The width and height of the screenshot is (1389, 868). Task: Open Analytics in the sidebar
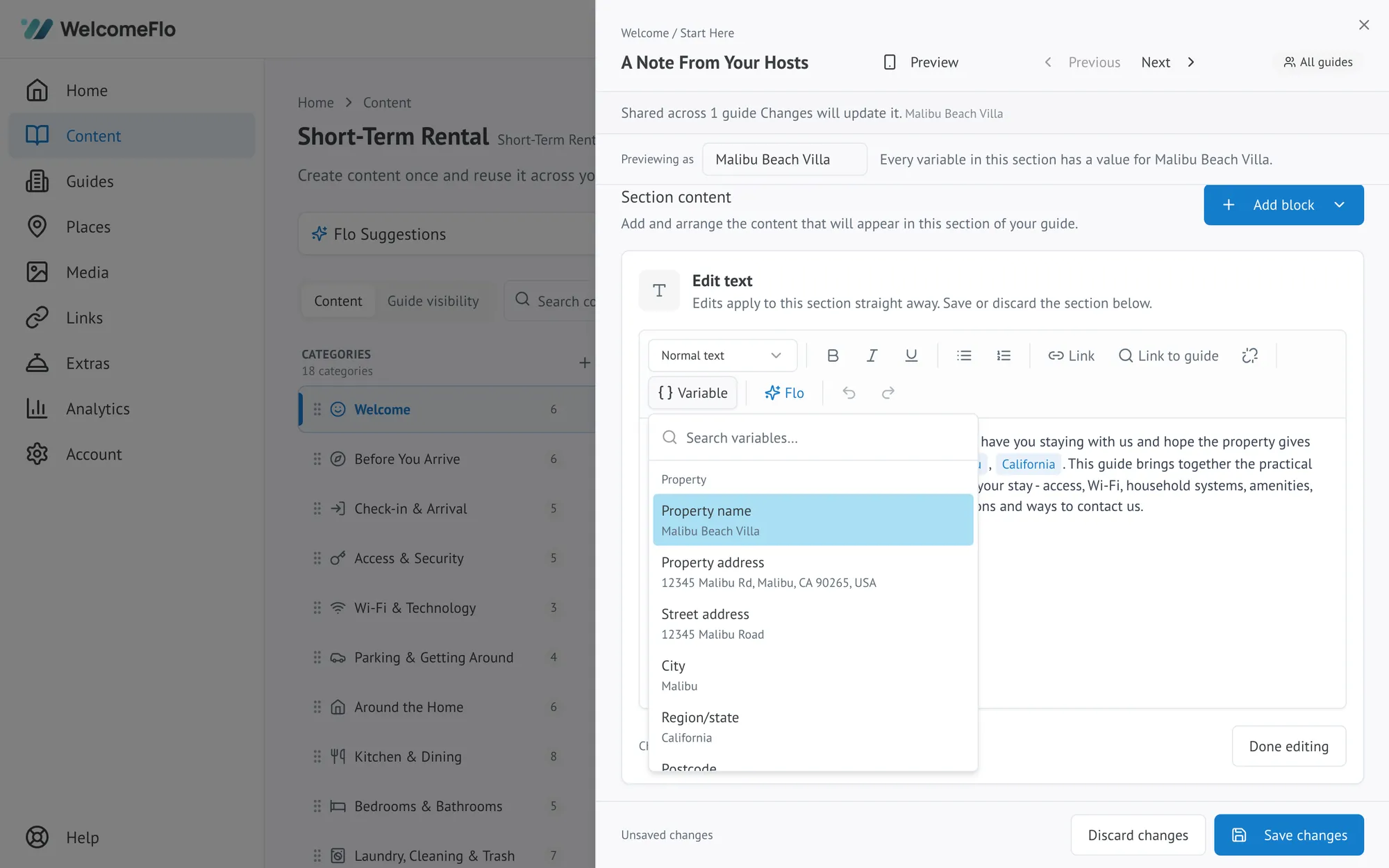[132, 409]
